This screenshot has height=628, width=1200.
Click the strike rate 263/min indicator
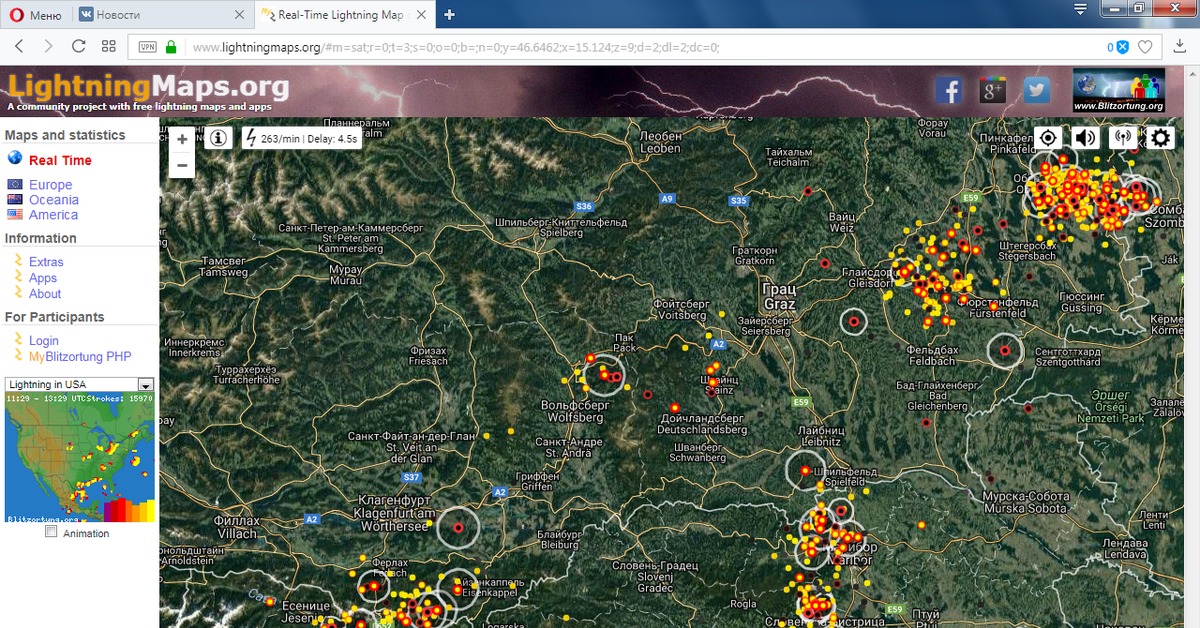tap(301, 139)
